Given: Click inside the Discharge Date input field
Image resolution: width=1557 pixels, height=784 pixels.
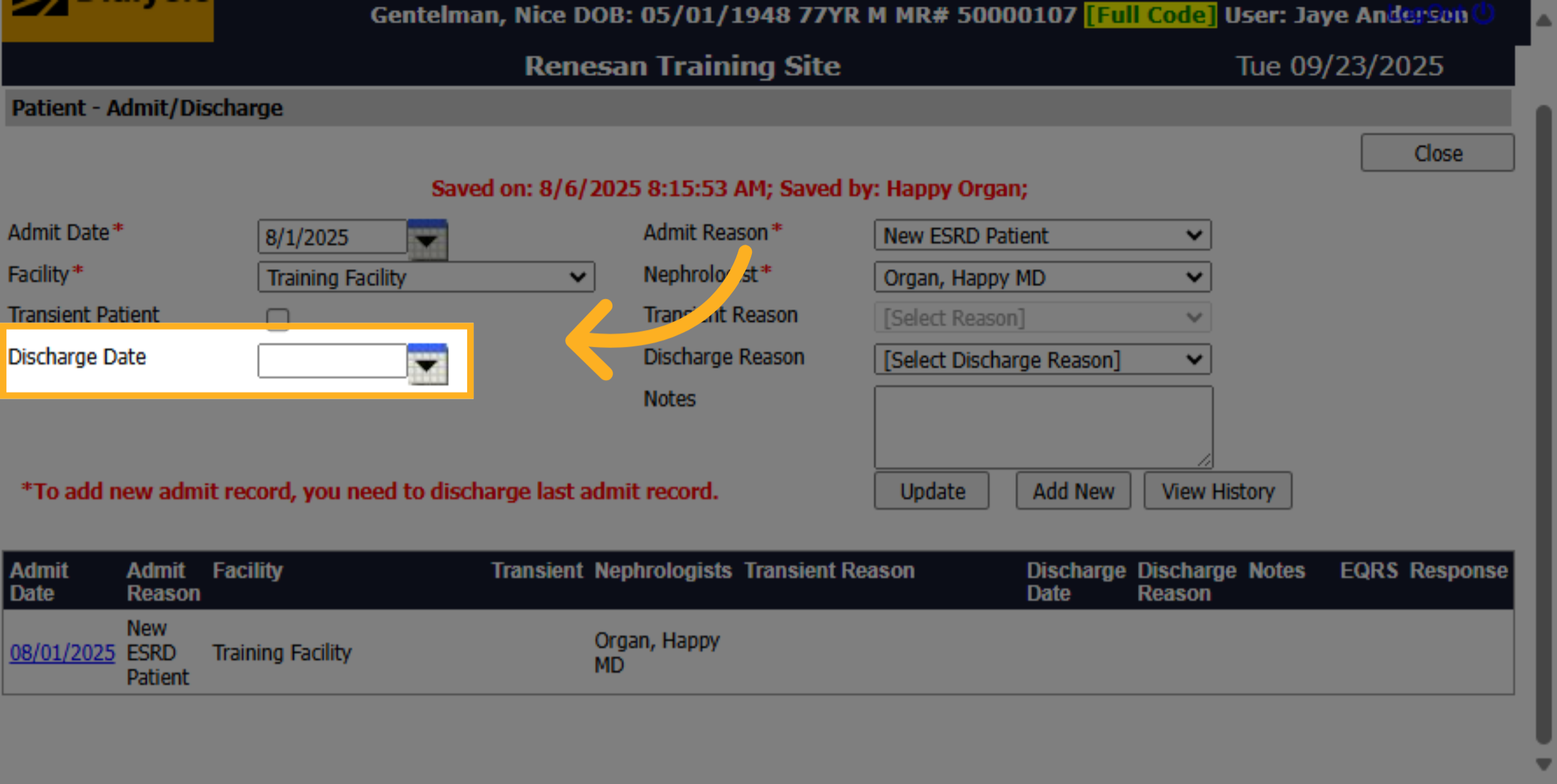Looking at the screenshot, I should click(x=332, y=361).
